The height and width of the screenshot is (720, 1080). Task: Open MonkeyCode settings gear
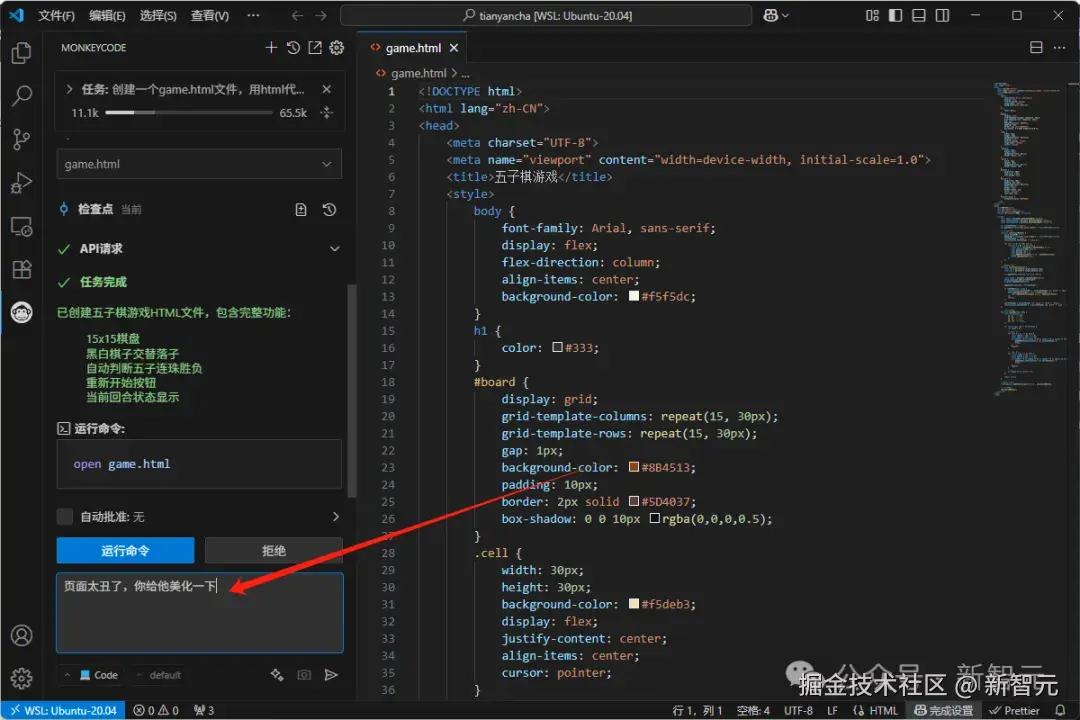[337, 48]
